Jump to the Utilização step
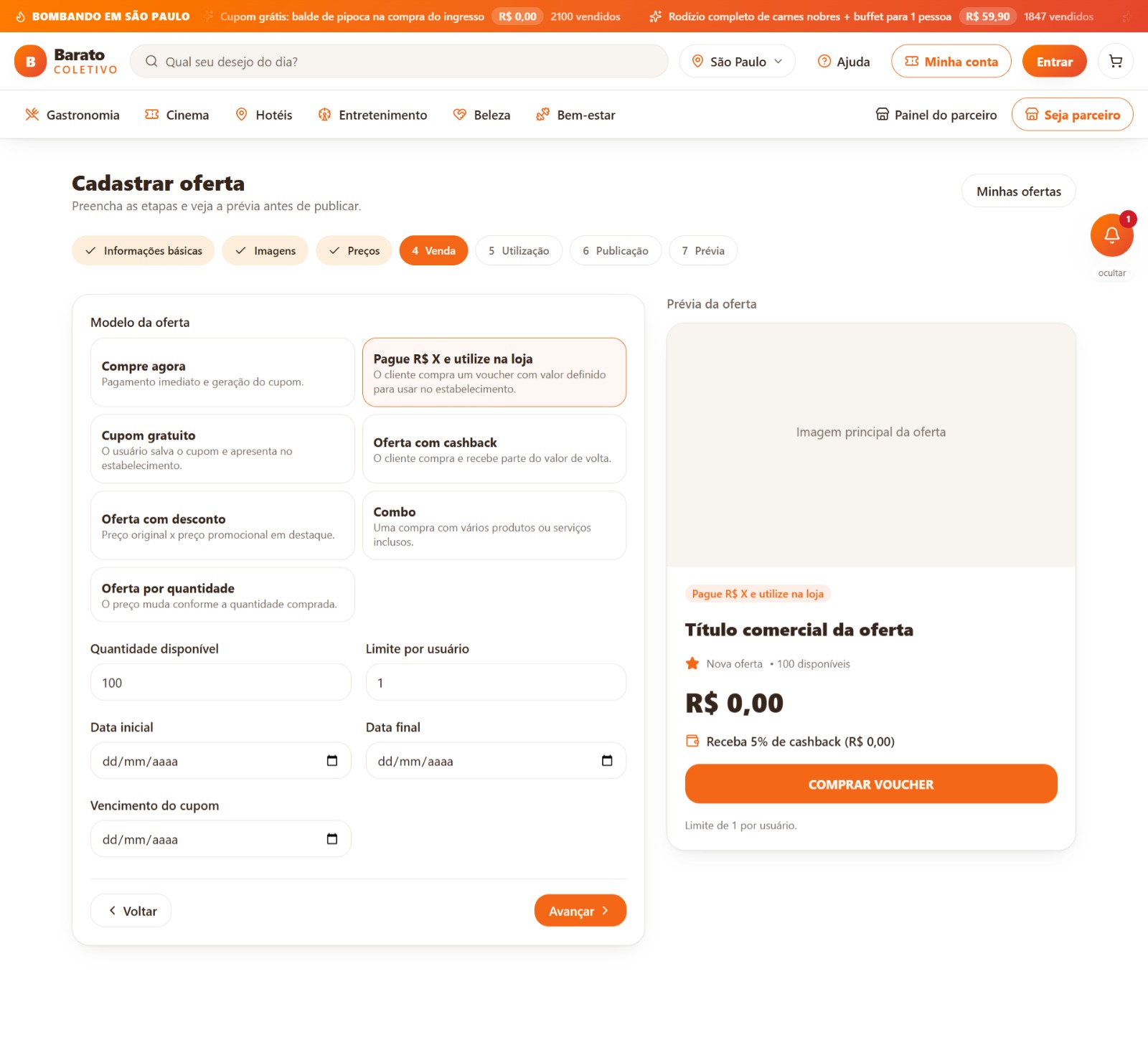The width and height of the screenshot is (1148, 1060). 519,250
